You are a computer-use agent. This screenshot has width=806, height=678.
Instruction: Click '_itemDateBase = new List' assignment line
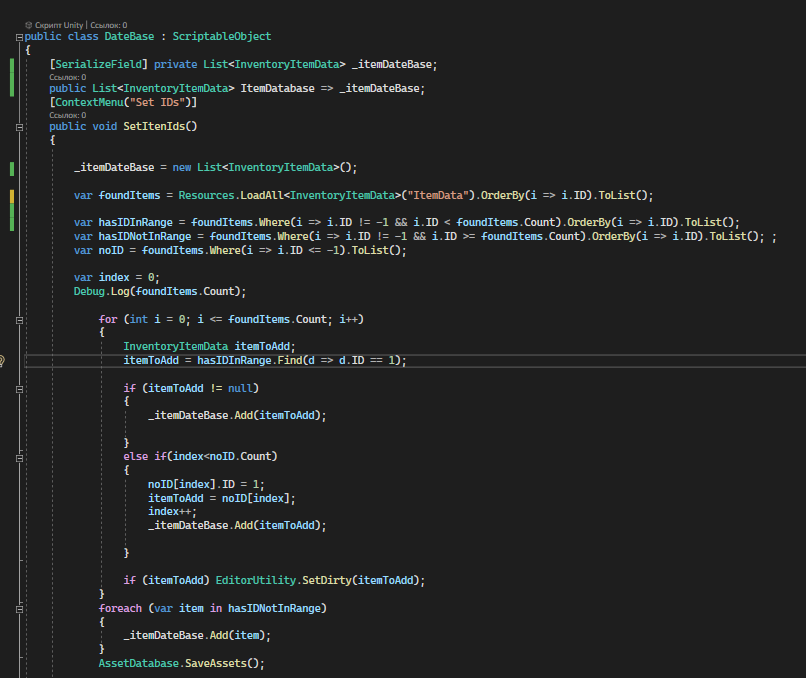(215, 168)
